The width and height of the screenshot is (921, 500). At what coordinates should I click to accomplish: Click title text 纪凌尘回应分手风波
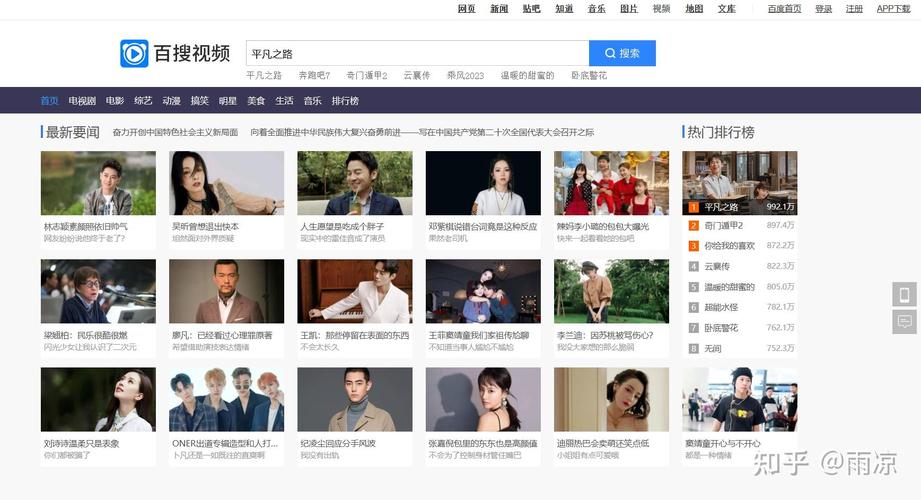tap(338, 444)
